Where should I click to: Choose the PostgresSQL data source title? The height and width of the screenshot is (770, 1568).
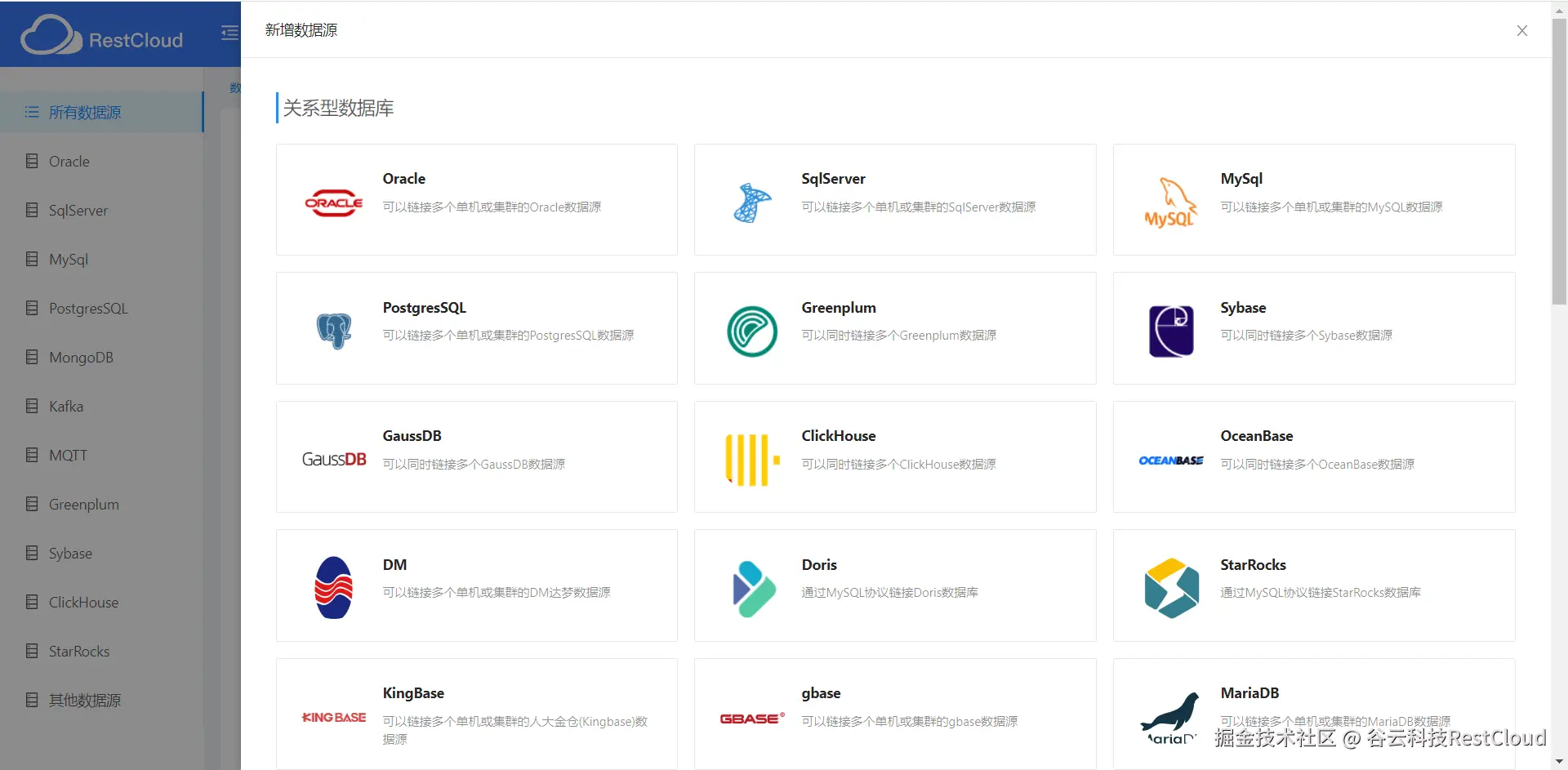[x=425, y=308]
